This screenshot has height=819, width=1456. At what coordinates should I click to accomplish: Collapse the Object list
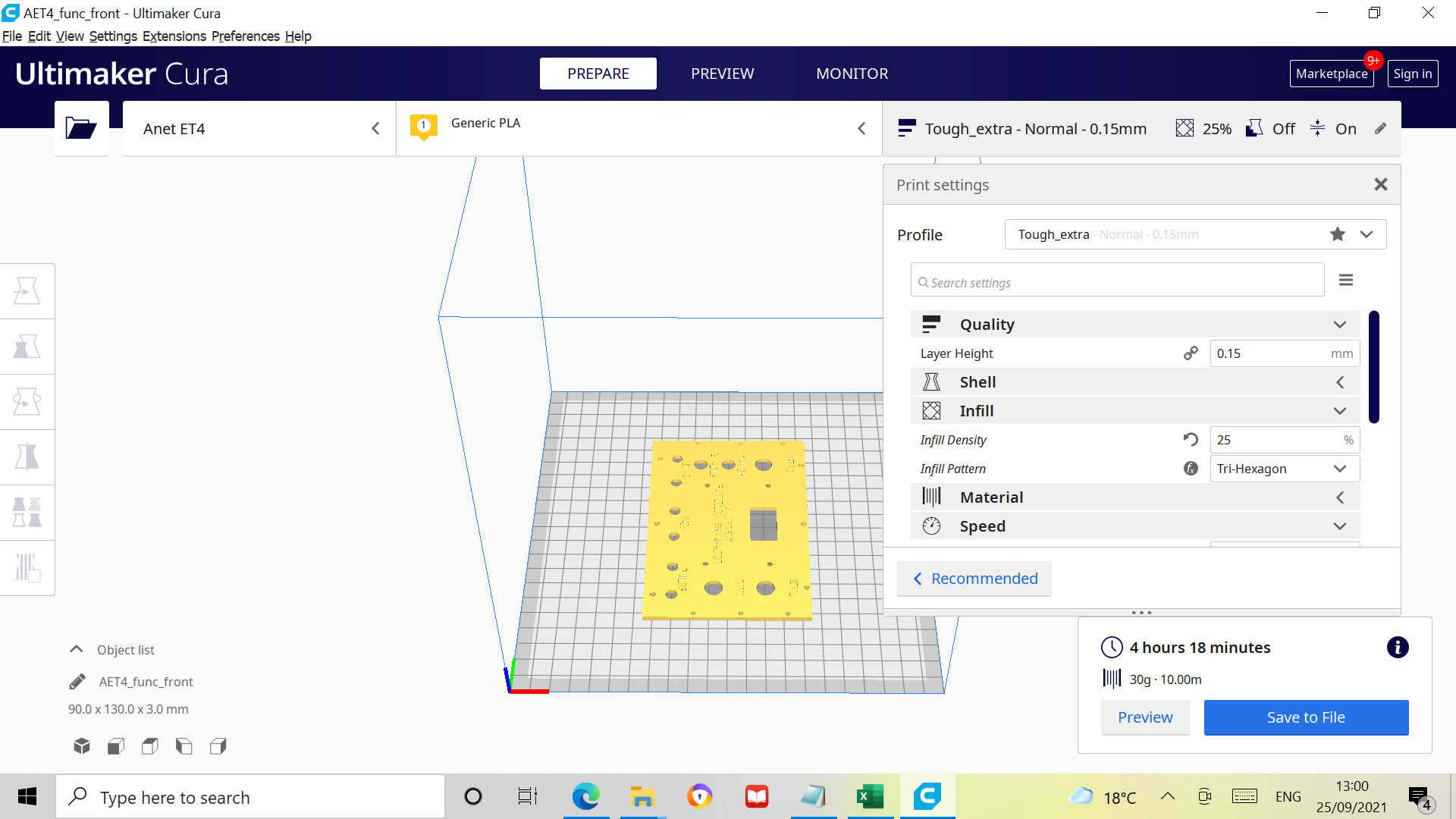pyautogui.click(x=77, y=650)
